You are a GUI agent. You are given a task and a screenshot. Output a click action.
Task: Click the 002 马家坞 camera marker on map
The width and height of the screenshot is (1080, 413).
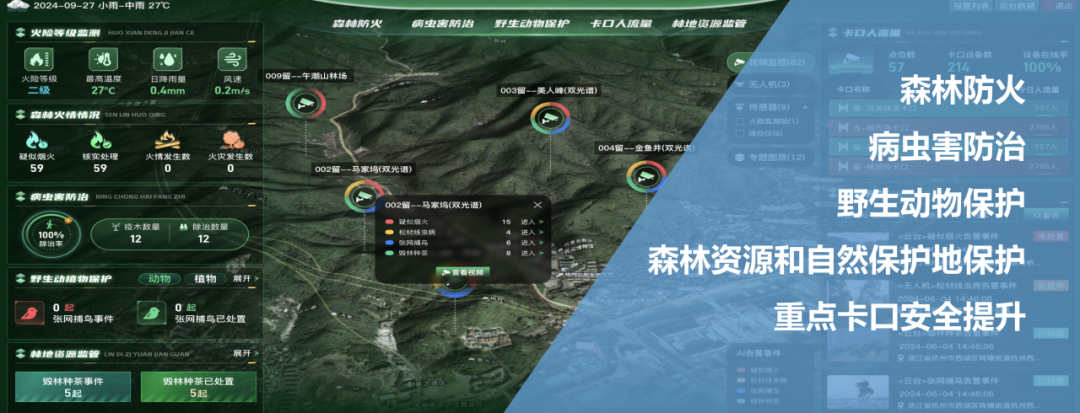(x=364, y=197)
